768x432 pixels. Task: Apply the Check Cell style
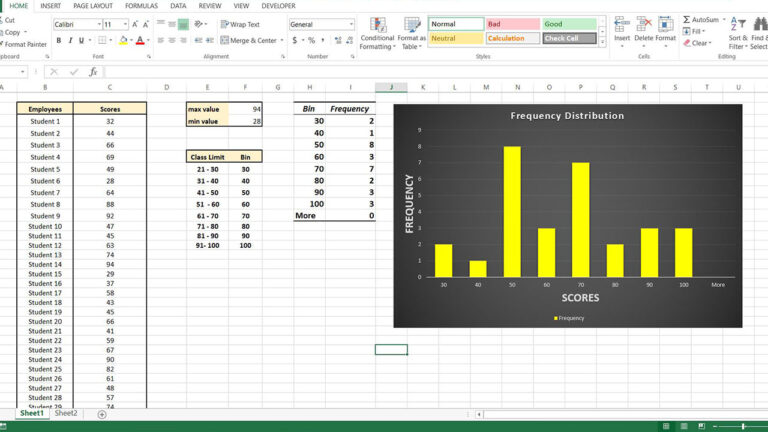(569, 39)
